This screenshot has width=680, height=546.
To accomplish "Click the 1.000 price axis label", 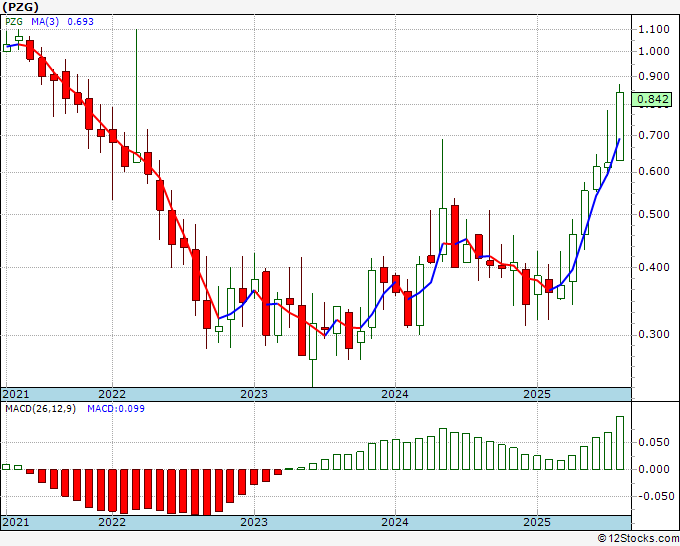I will pos(654,51).
